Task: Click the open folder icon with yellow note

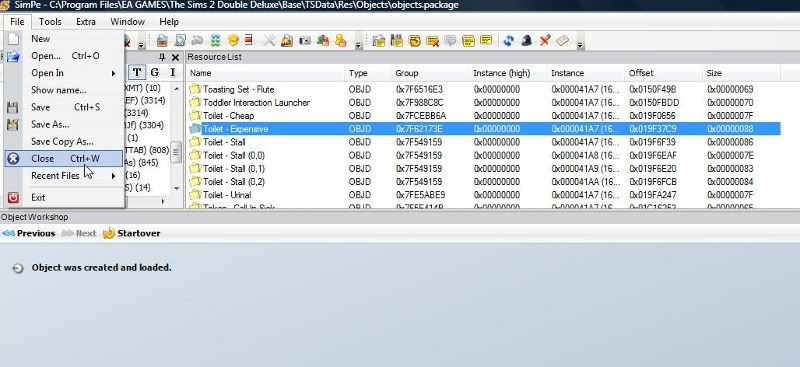Action: 379,40
